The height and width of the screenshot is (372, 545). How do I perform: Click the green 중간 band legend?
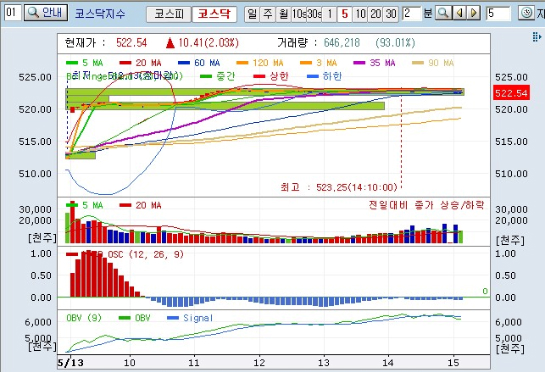click(218, 76)
